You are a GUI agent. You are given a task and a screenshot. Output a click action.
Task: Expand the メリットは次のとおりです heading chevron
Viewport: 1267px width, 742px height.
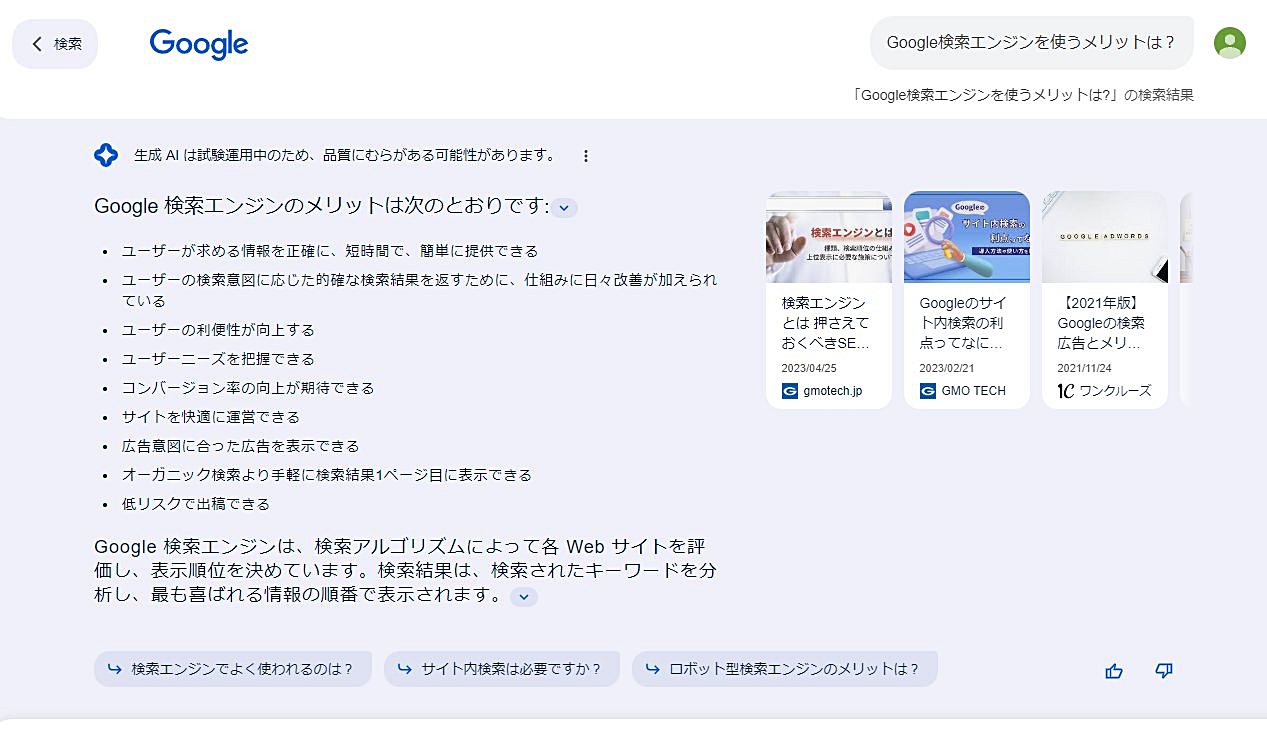pos(564,208)
